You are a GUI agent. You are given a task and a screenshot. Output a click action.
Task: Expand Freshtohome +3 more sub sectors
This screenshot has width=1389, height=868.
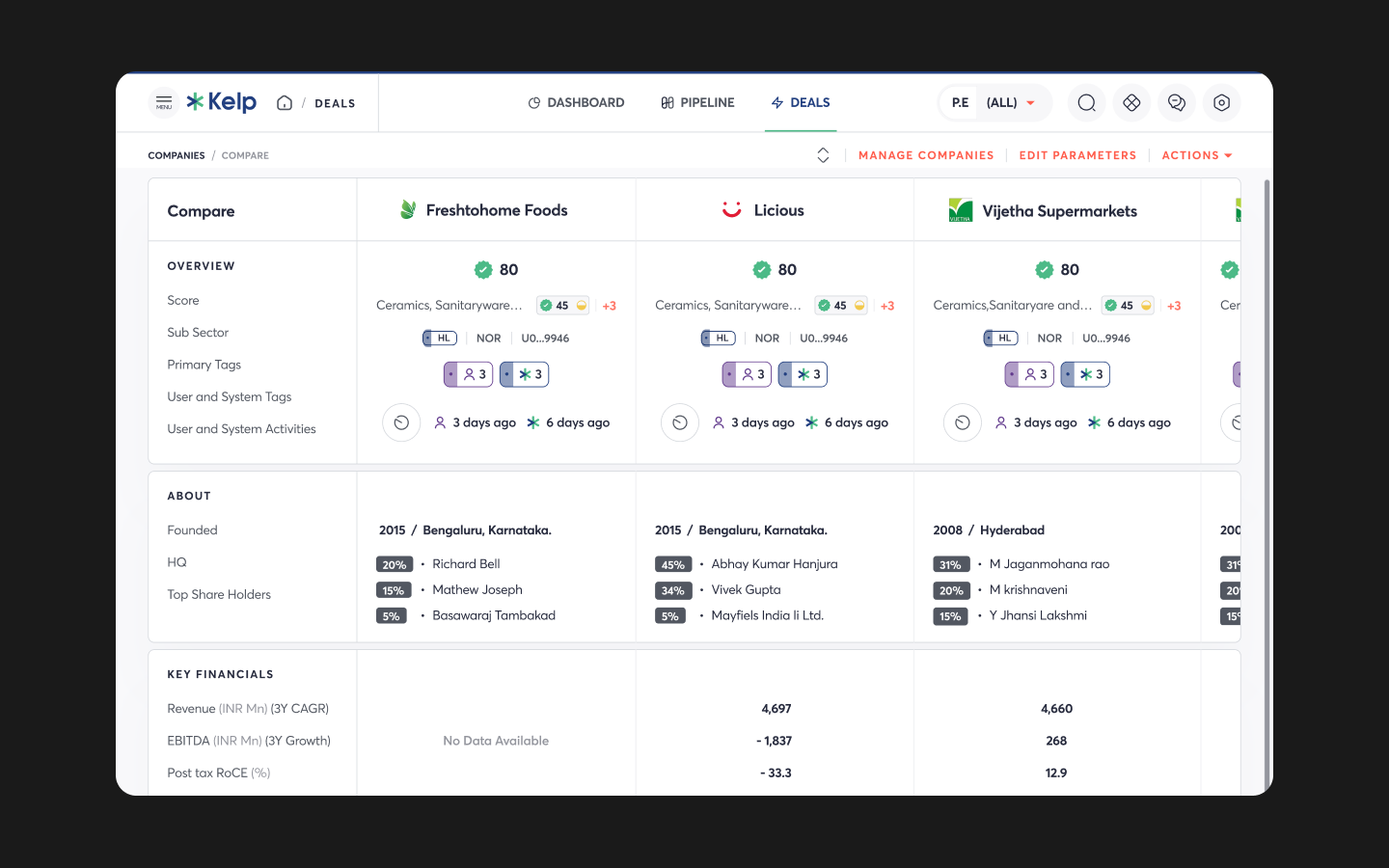click(x=610, y=306)
